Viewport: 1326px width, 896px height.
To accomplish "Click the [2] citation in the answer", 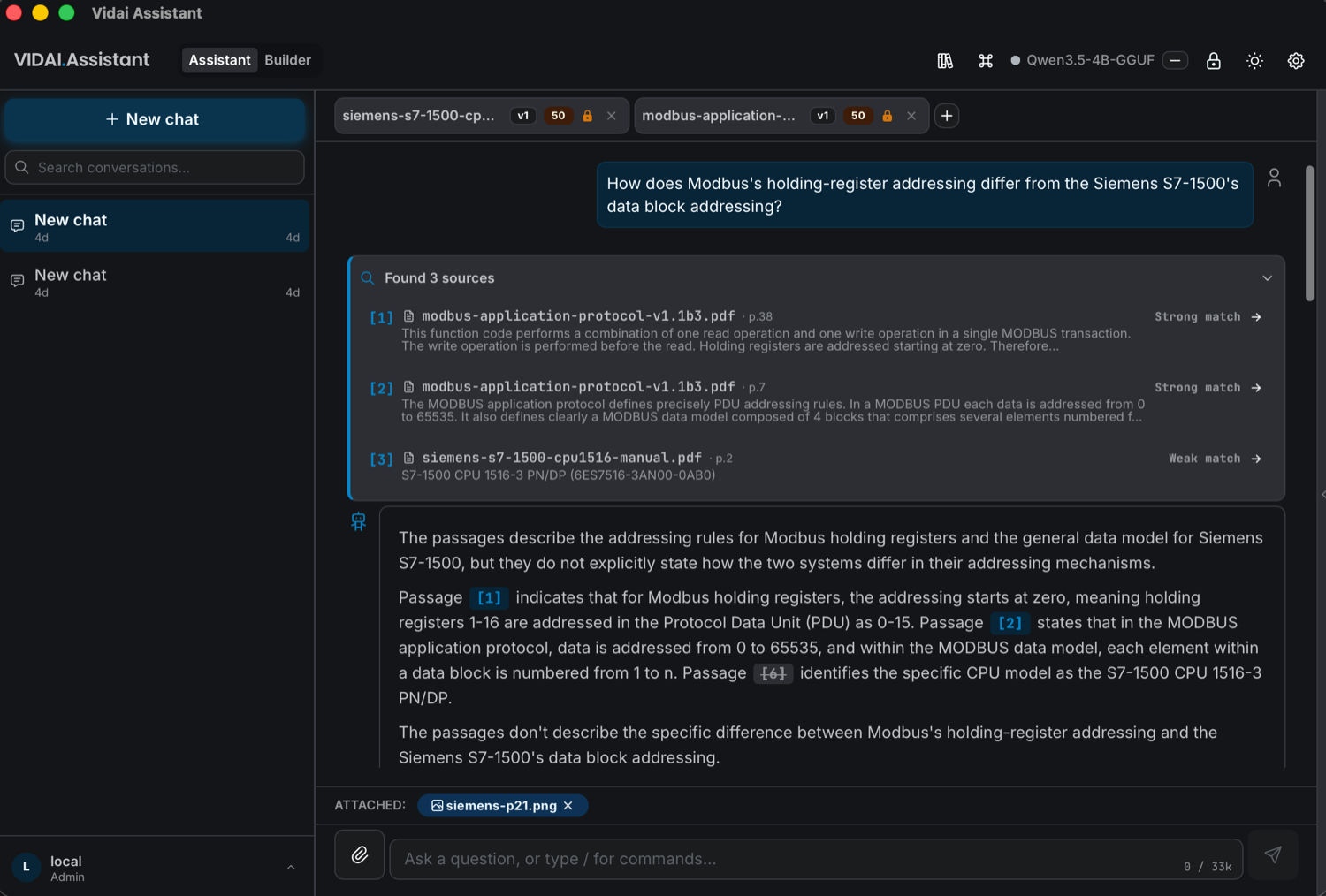I will (1010, 623).
